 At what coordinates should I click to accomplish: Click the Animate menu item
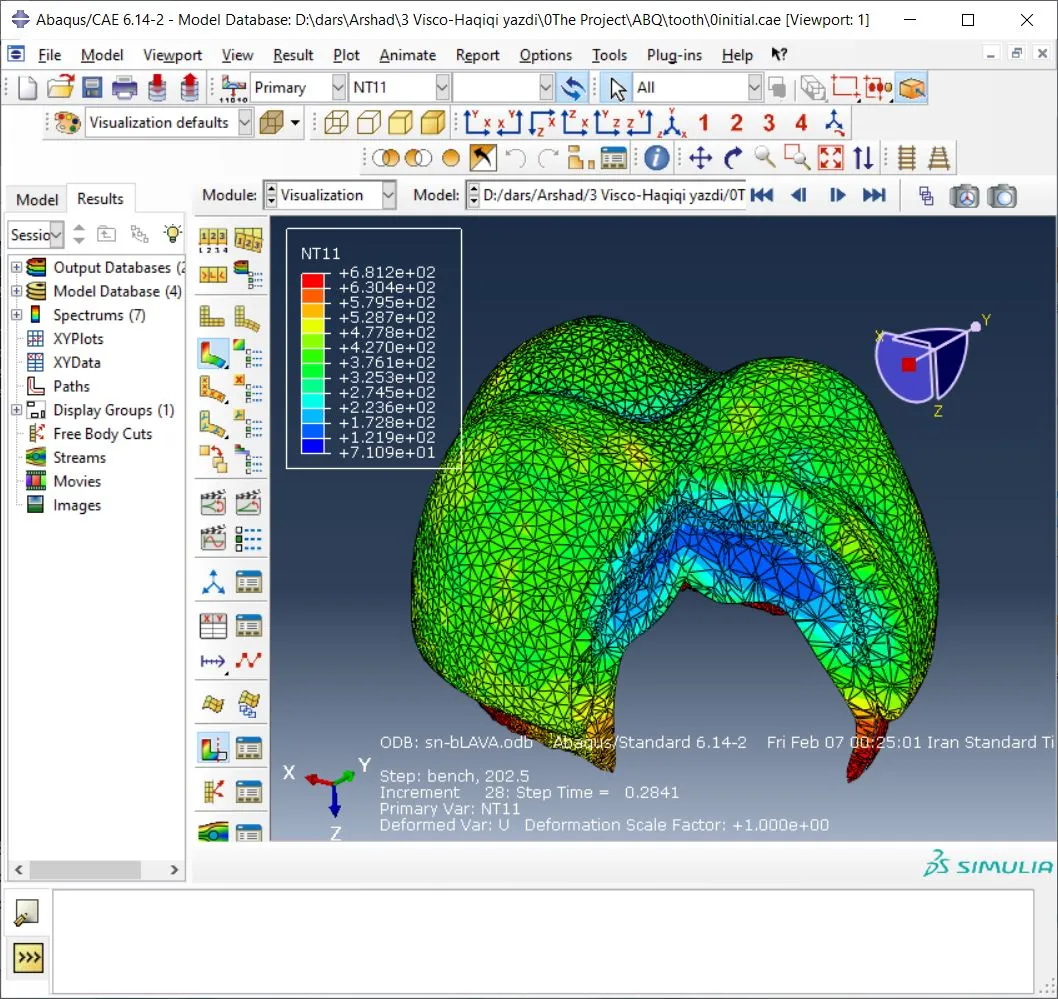(x=407, y=55)
